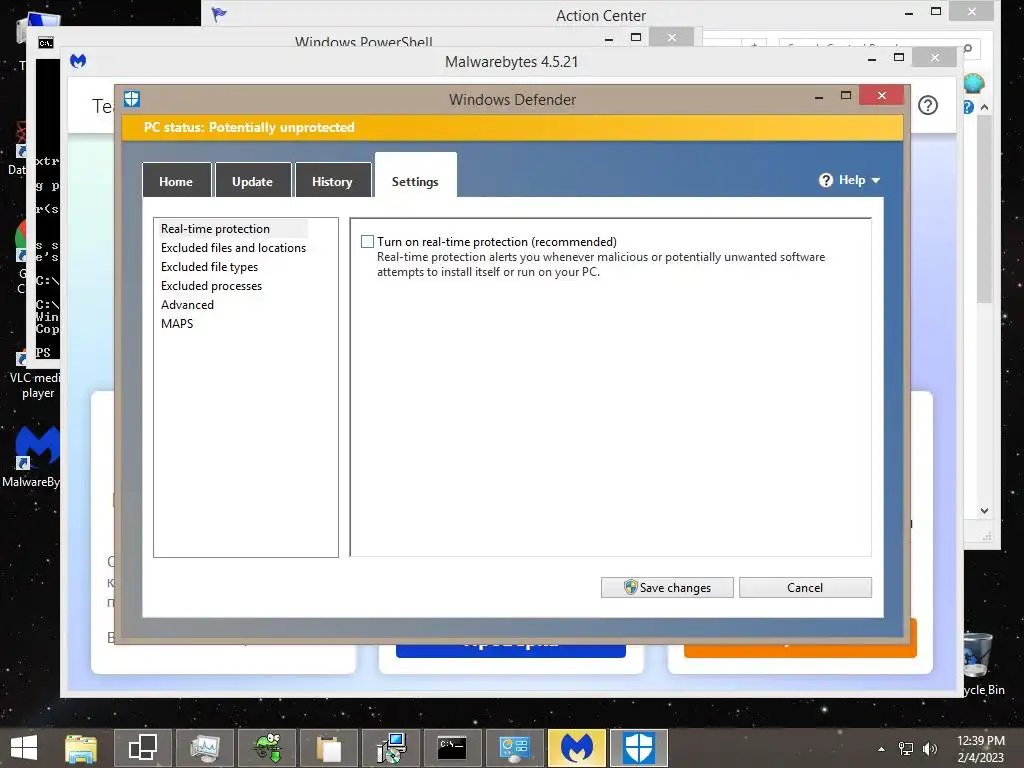Minimize the Windows Defender window
The height and width of the screenshot is (768, 1024).
pyautogui.click(x=819, y=96)
